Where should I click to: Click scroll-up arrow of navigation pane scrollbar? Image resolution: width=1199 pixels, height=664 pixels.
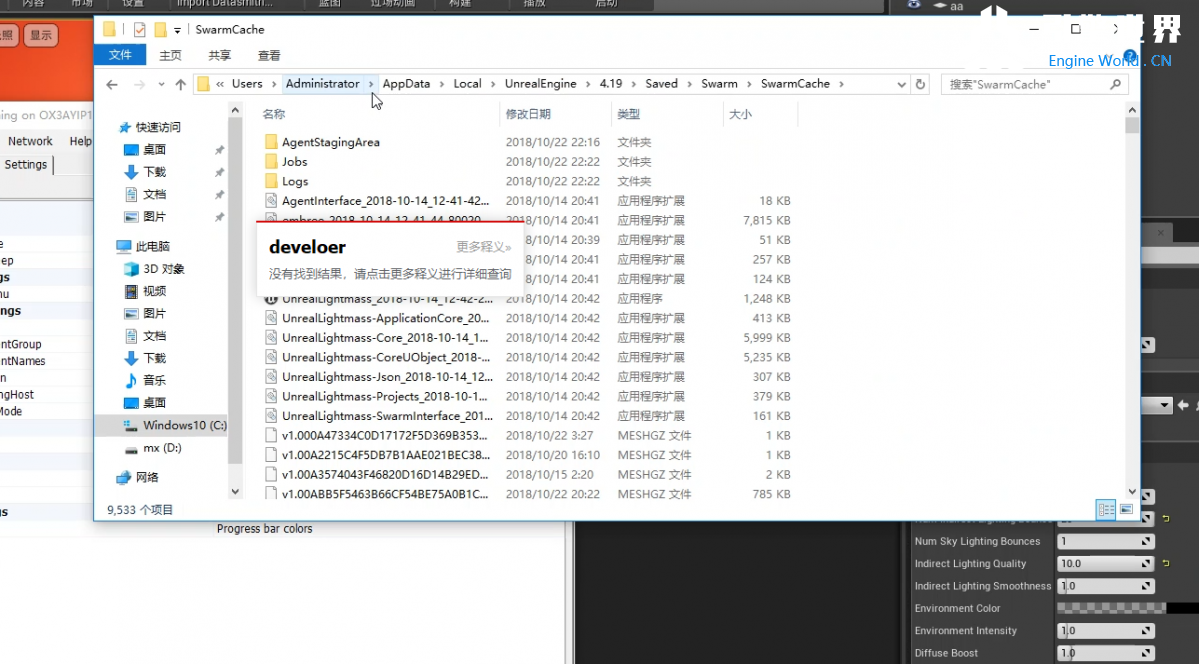click(x=235, y=111)
